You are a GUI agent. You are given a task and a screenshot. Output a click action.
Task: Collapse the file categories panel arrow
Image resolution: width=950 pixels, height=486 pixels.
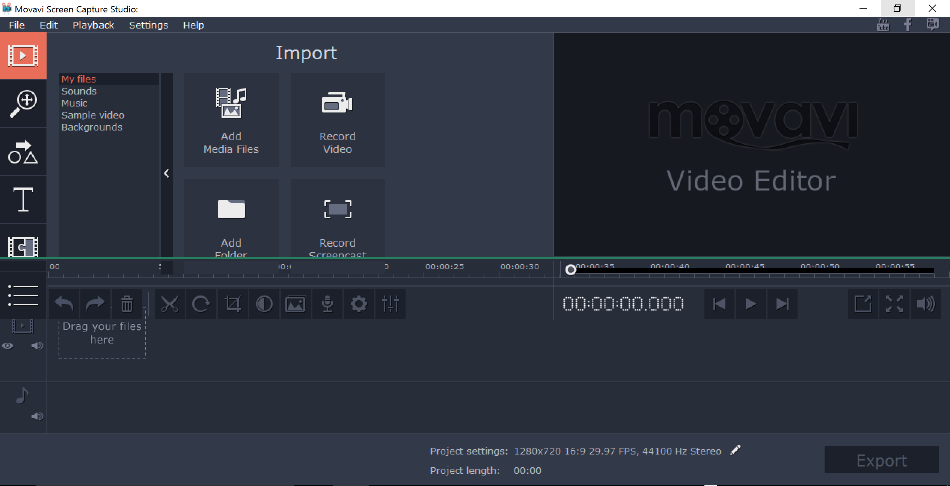(x=167, y=173)
